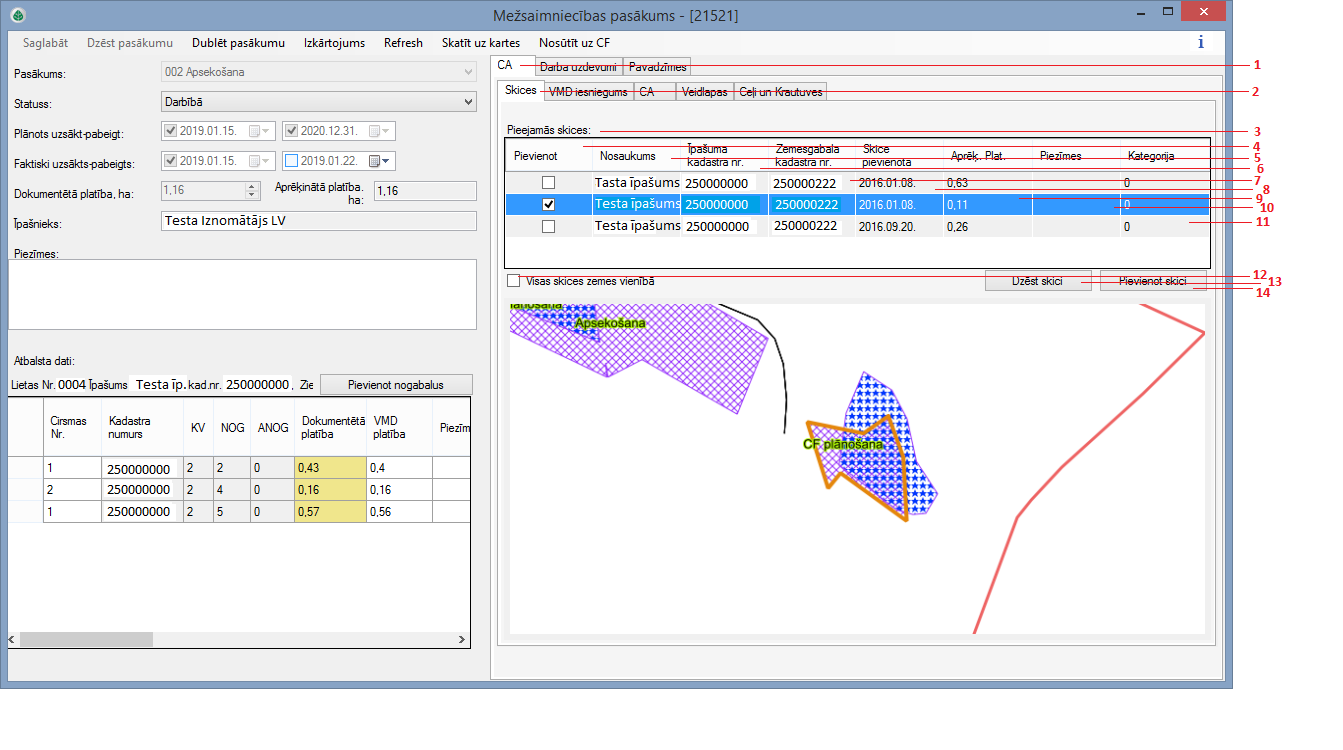Tick the first sketch row Pievienot checkbox

[x=548, y=183]
